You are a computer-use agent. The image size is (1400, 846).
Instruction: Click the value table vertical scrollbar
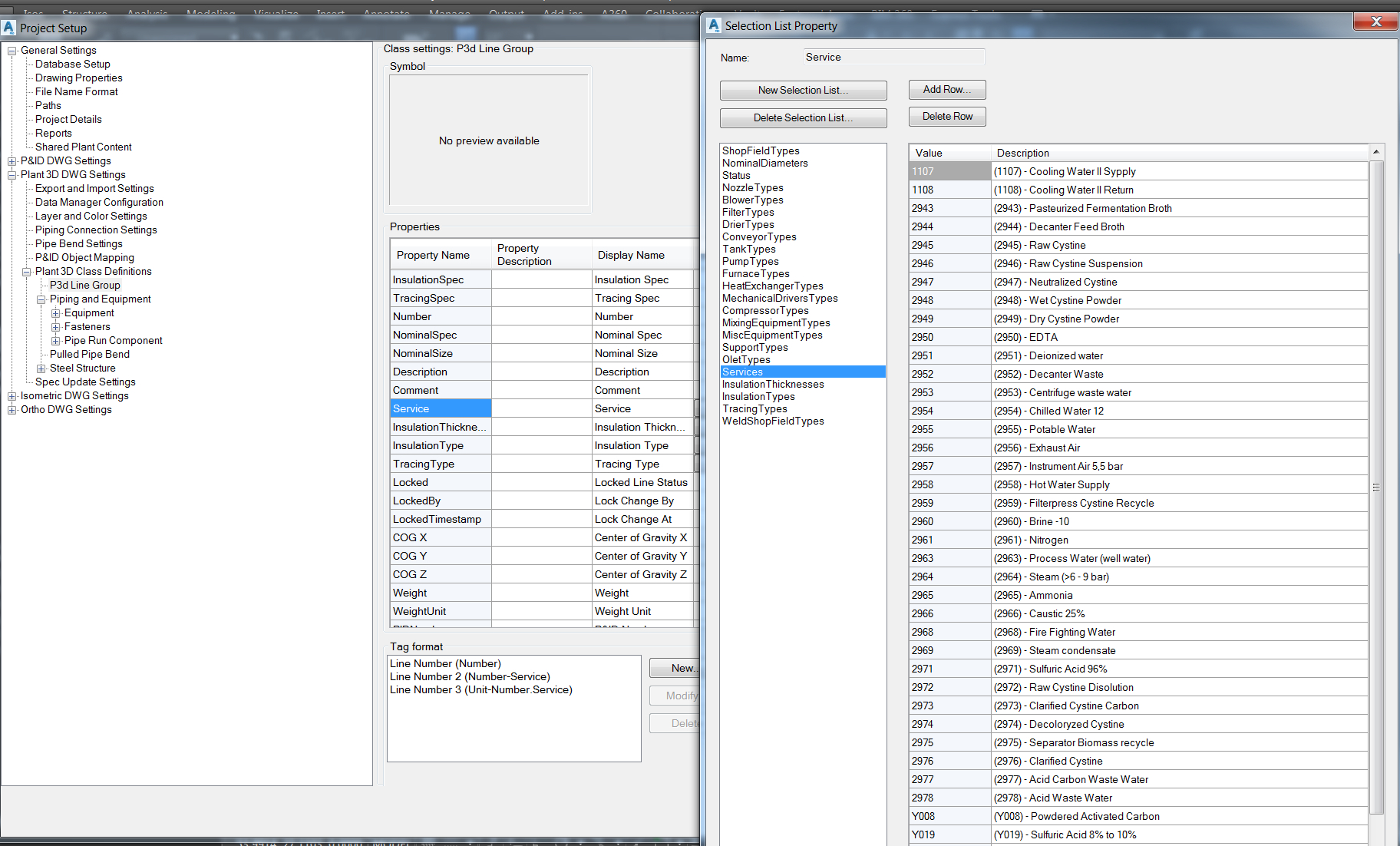click(1376, 487)
